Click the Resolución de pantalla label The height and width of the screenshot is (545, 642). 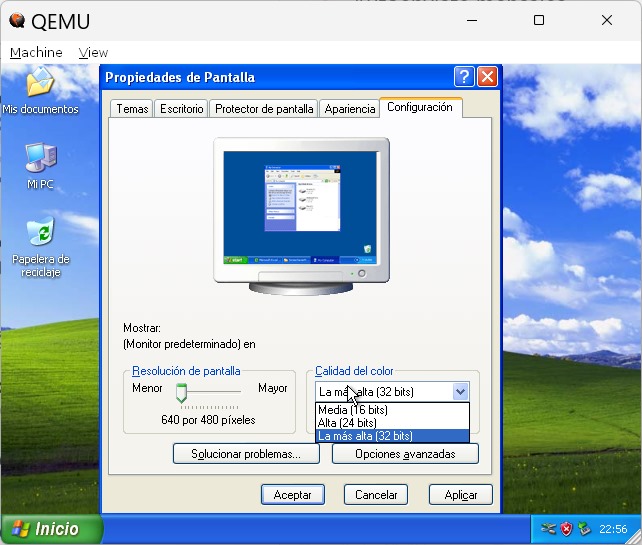click(186, 371)
